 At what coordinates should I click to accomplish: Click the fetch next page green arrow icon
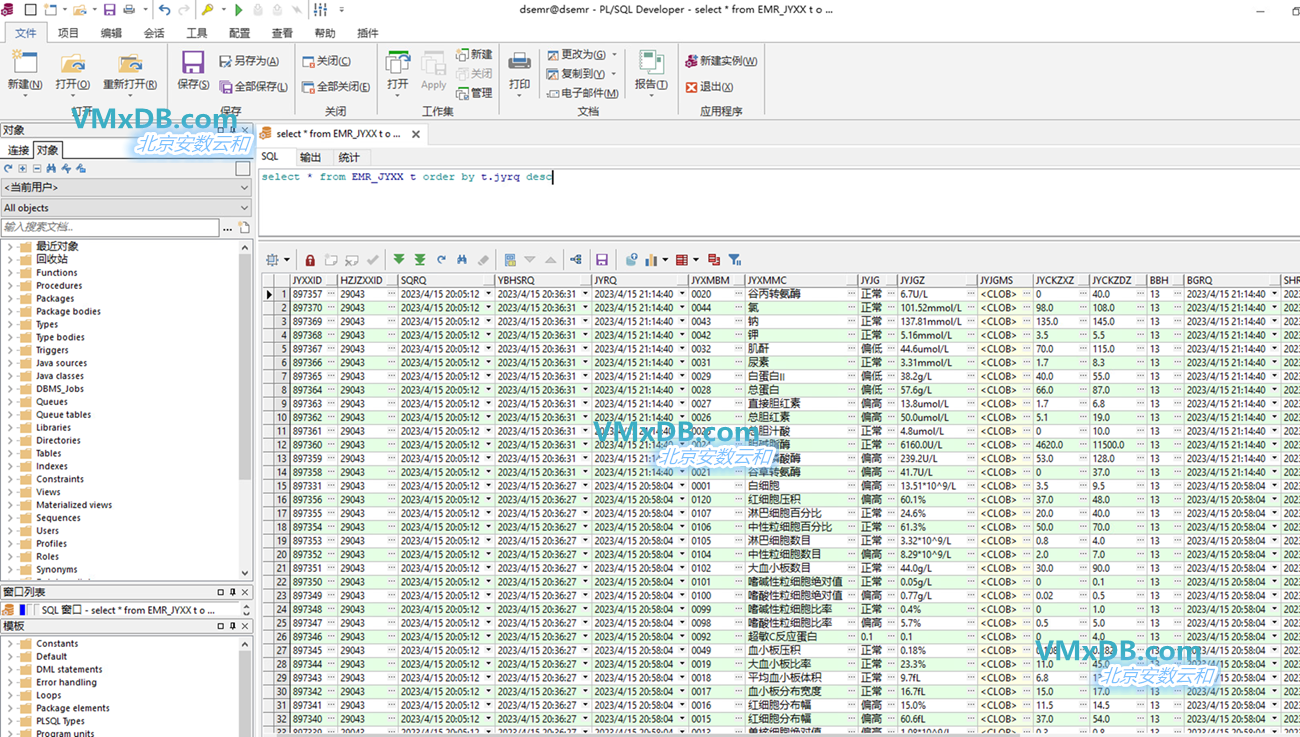click(399, 260)
